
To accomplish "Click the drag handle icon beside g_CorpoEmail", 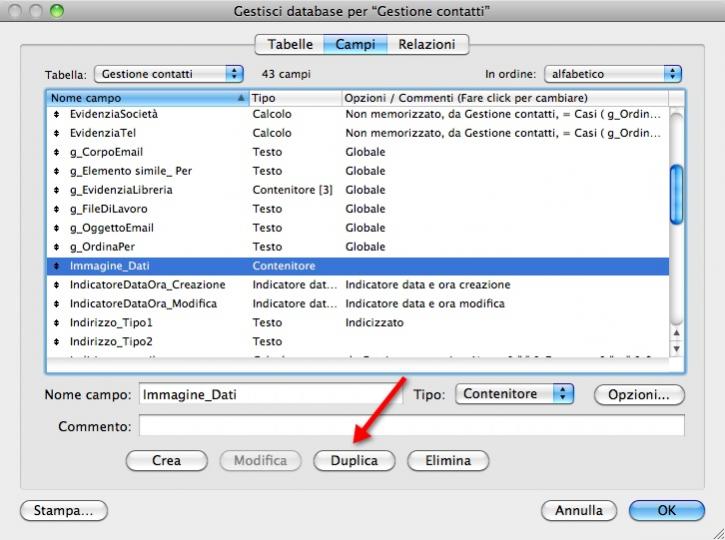I will [x=57, y=152].
